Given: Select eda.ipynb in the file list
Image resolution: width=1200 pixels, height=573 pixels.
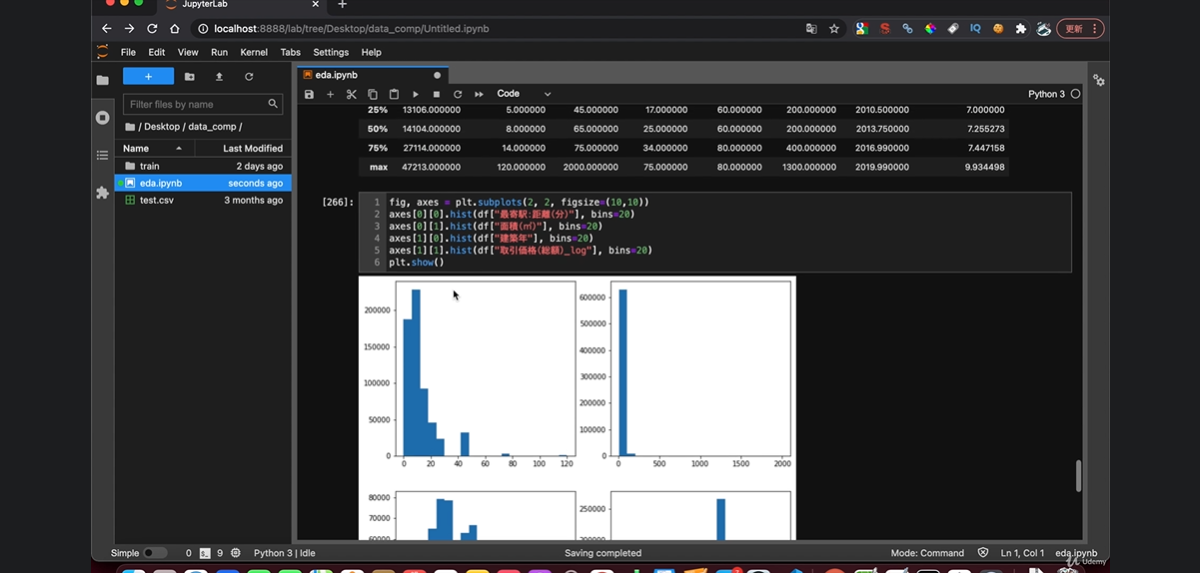Looking at the screenshot, I should [x=203, y=183].
